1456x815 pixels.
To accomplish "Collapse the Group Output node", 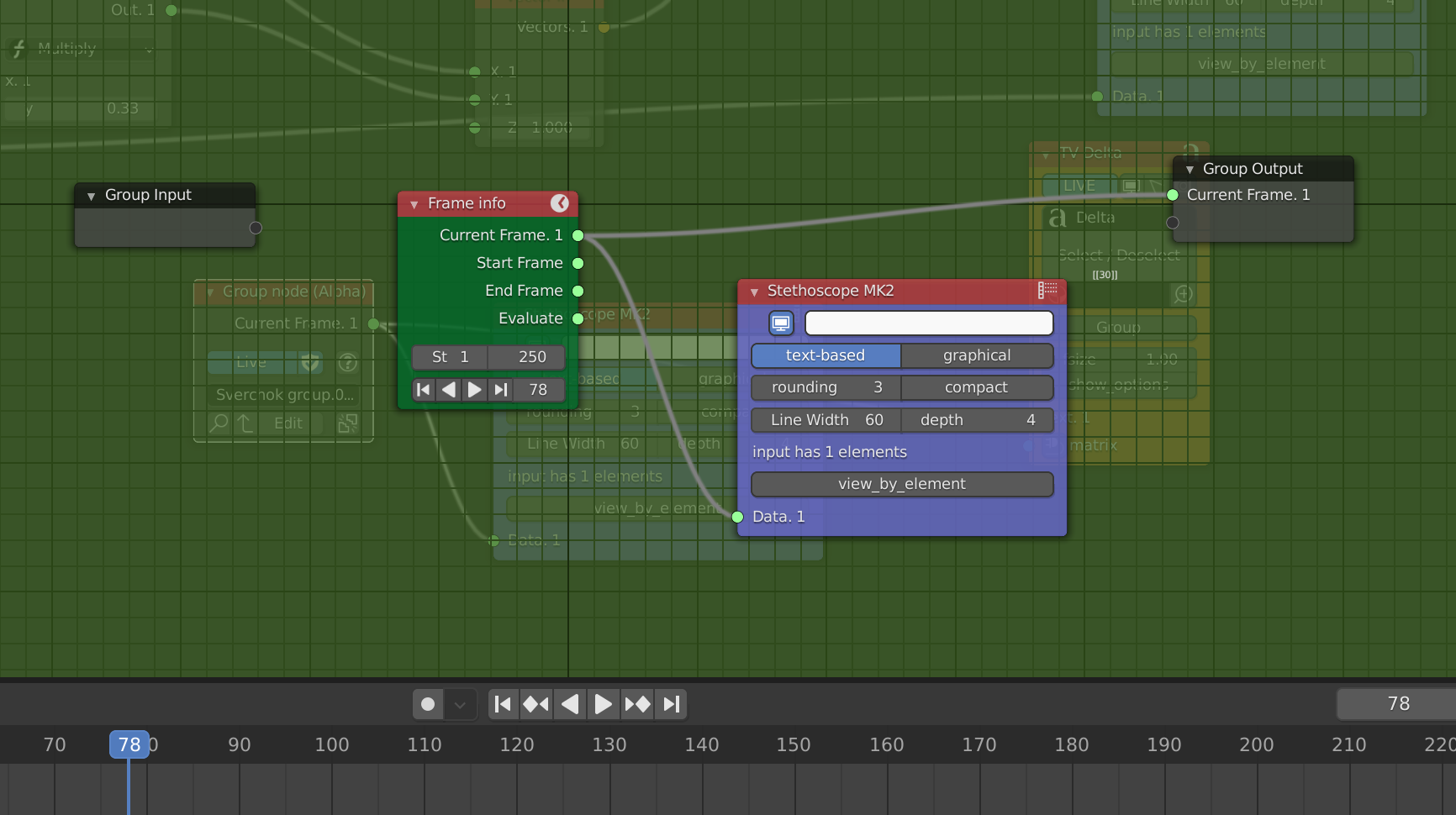I will point(1190,170).
